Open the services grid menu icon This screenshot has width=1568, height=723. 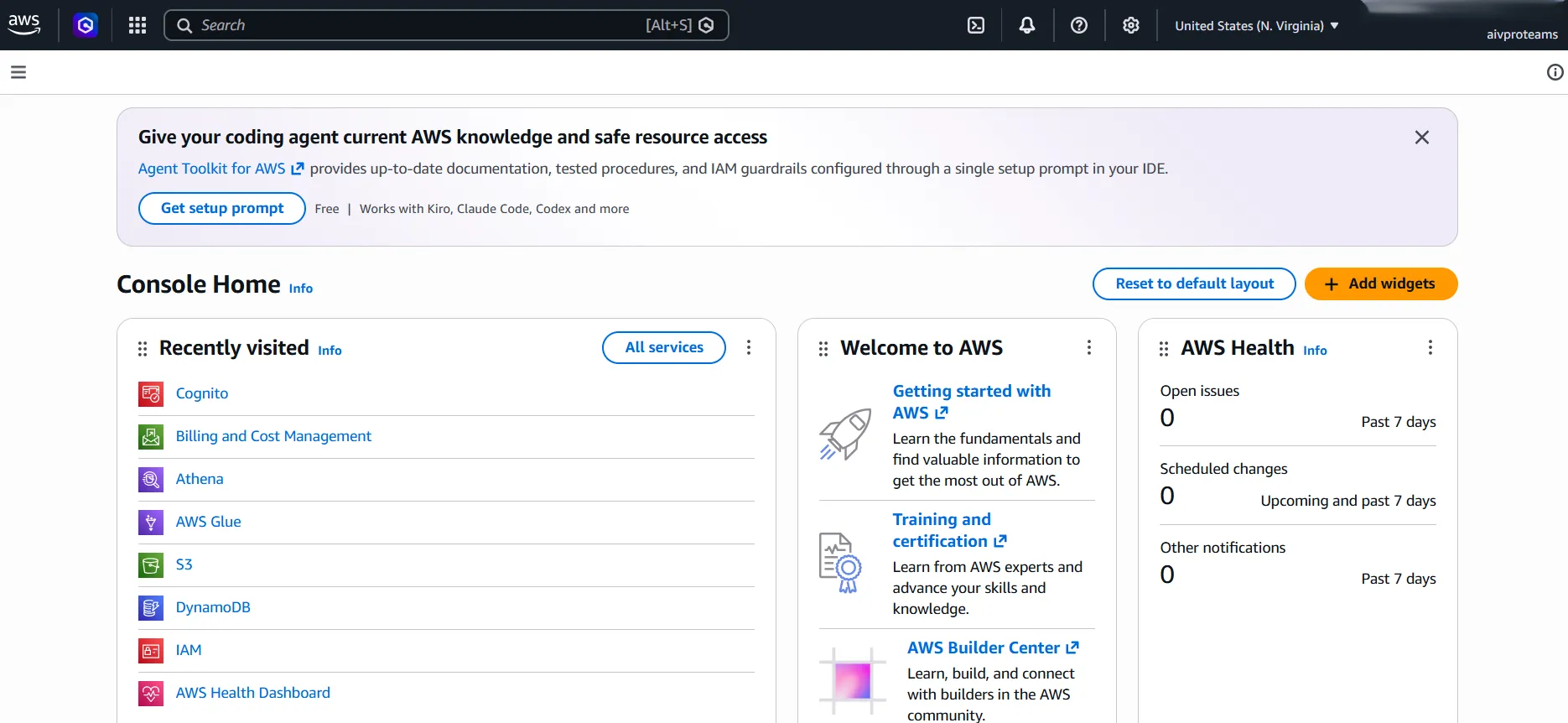pyautogui.click(x=138, y=25)
